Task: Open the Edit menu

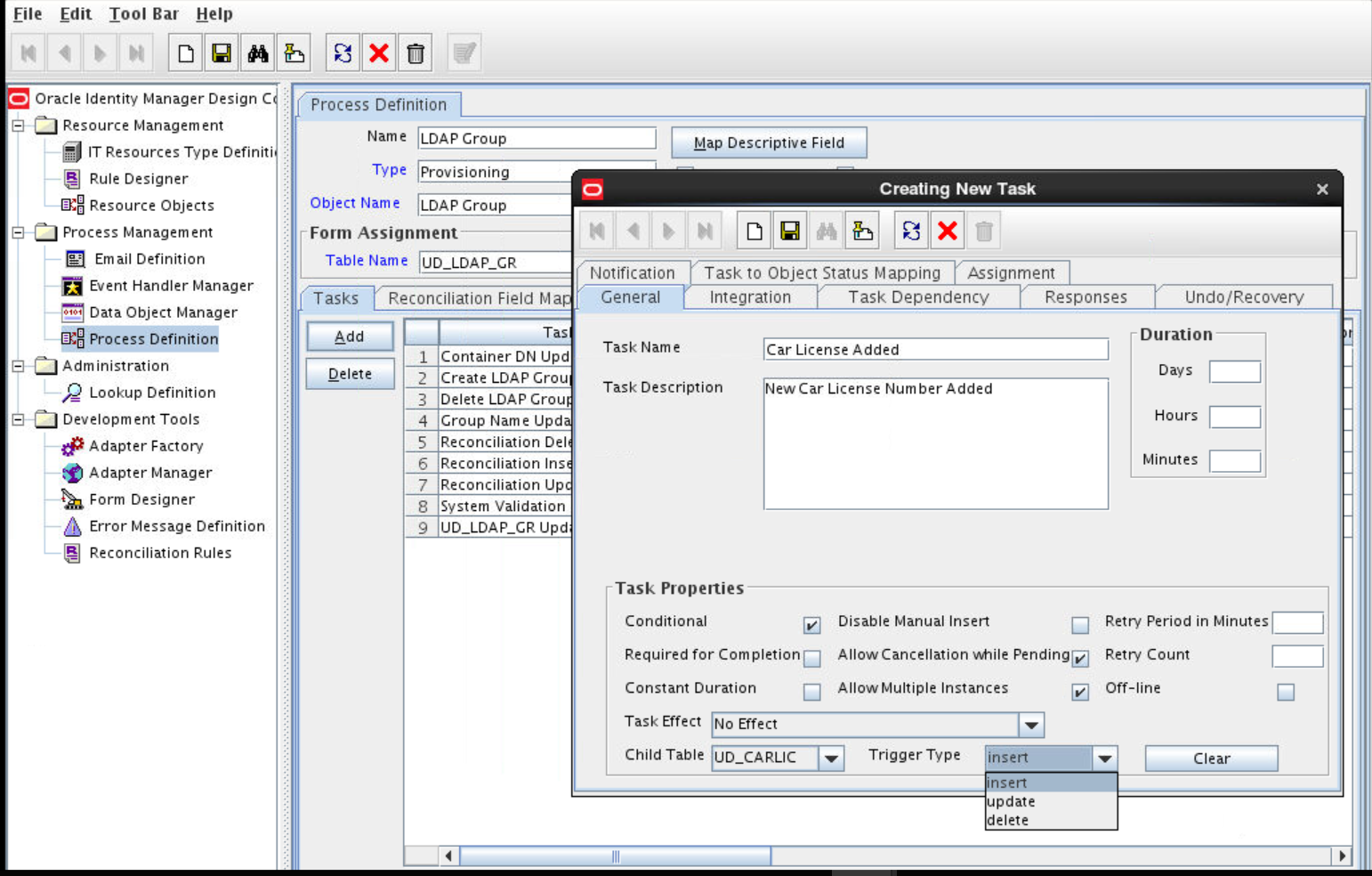Action: (76, 14)
